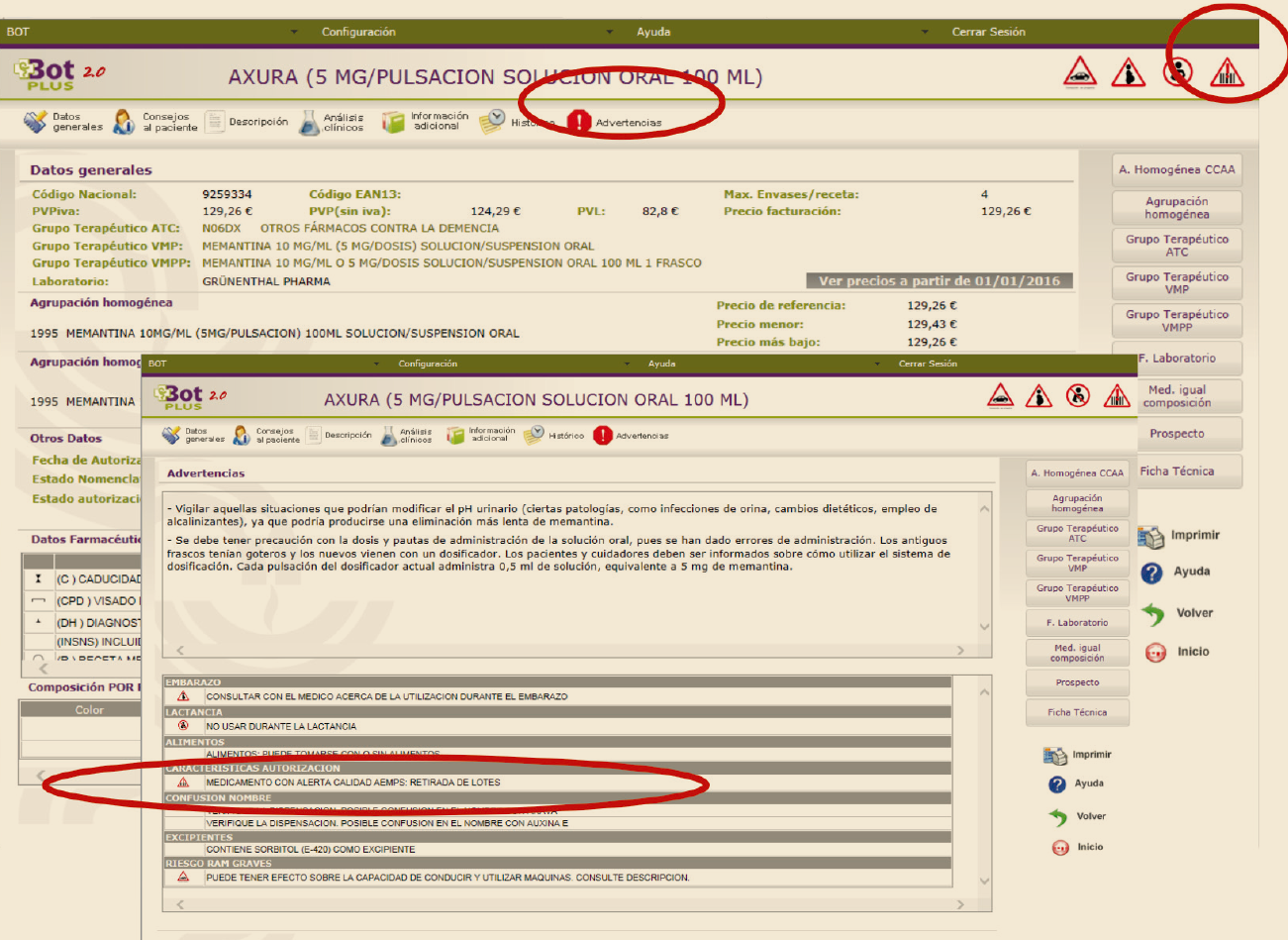Click scroll-down arrow of Advertencias text box
This screenshot has height=940, width=1288.
pos(984,627)
